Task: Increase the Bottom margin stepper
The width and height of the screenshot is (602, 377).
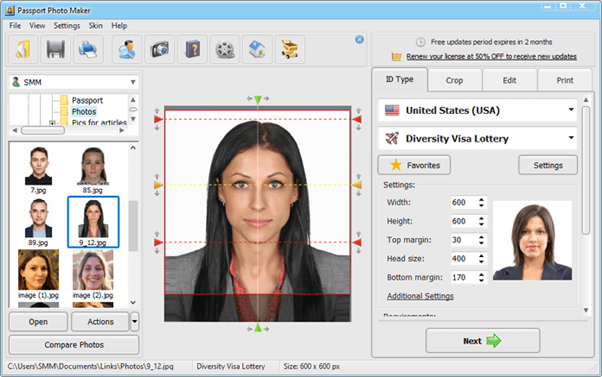Action: coord(481,274)
